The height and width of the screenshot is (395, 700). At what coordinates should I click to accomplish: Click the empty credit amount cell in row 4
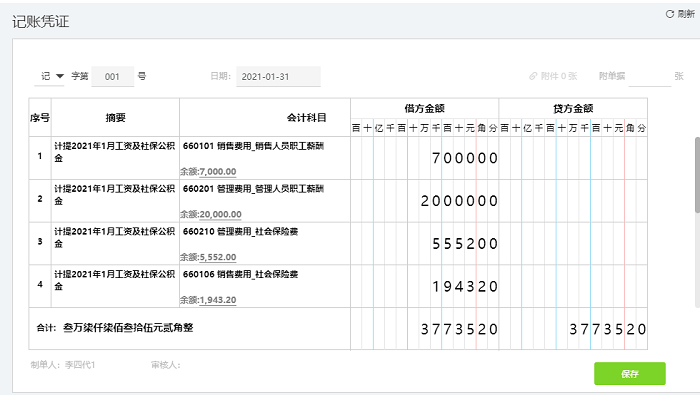click(x=573, y=286)
